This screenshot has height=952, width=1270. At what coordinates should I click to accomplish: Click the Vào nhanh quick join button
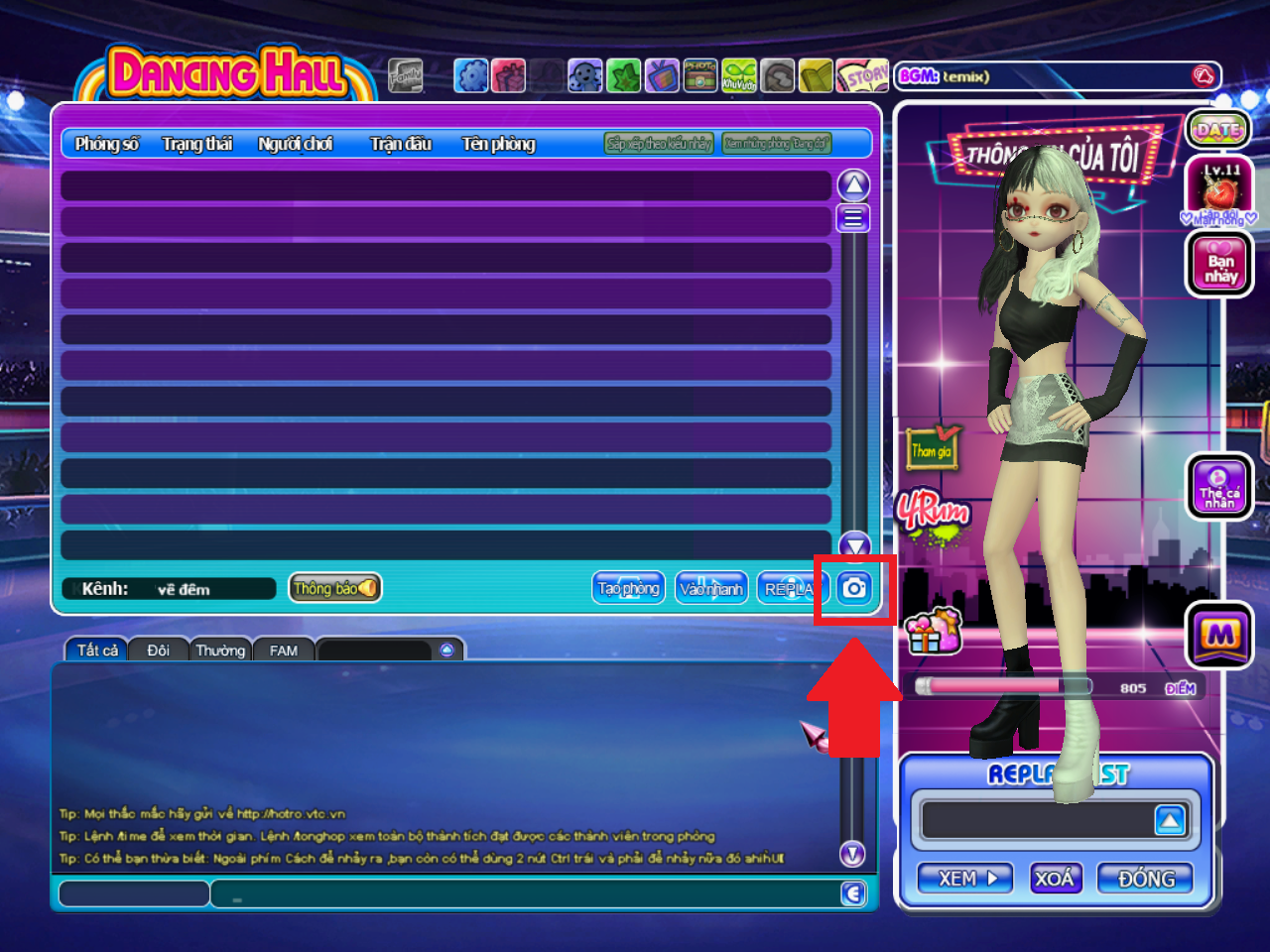(x=711, y=588)
